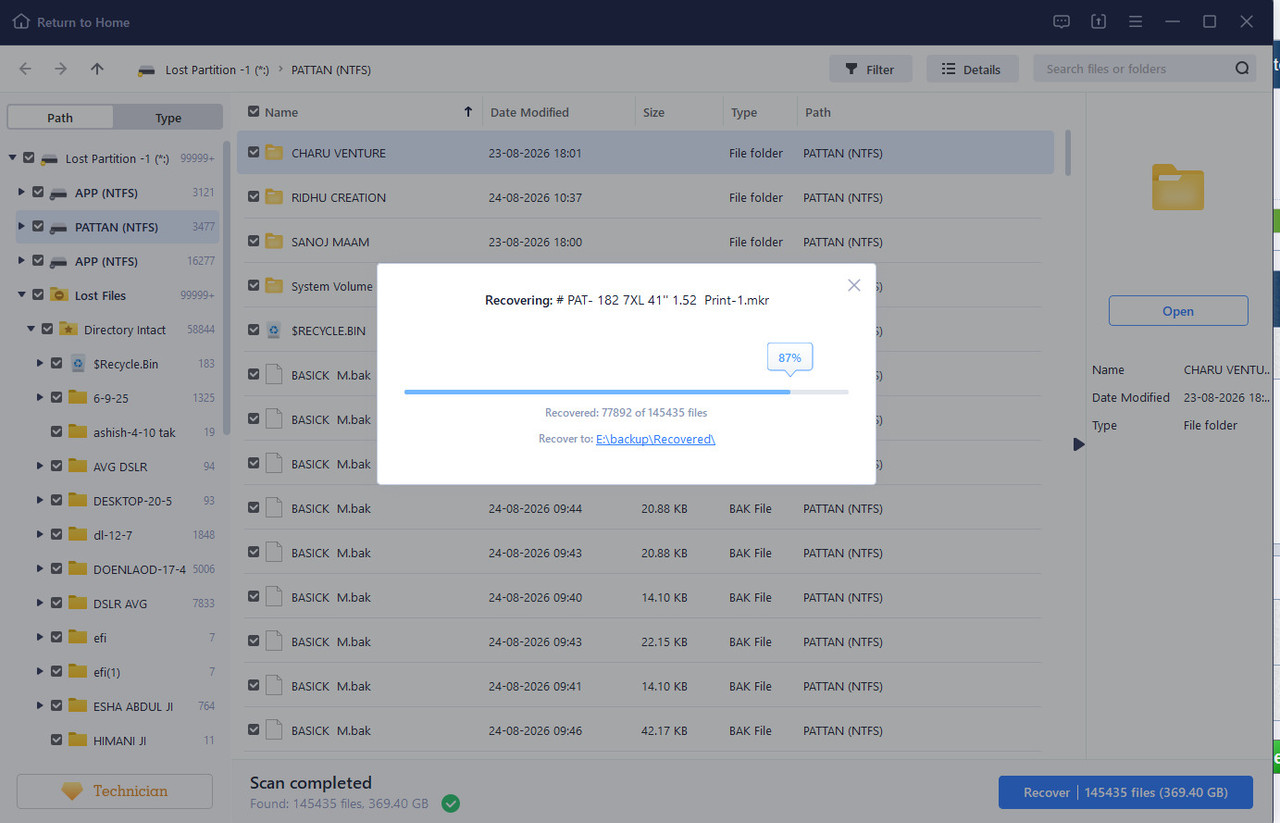Screen dimensions: 1280x823
Task: Collapse the preview panel with side arrow
Action: (x=1079, y=444)
